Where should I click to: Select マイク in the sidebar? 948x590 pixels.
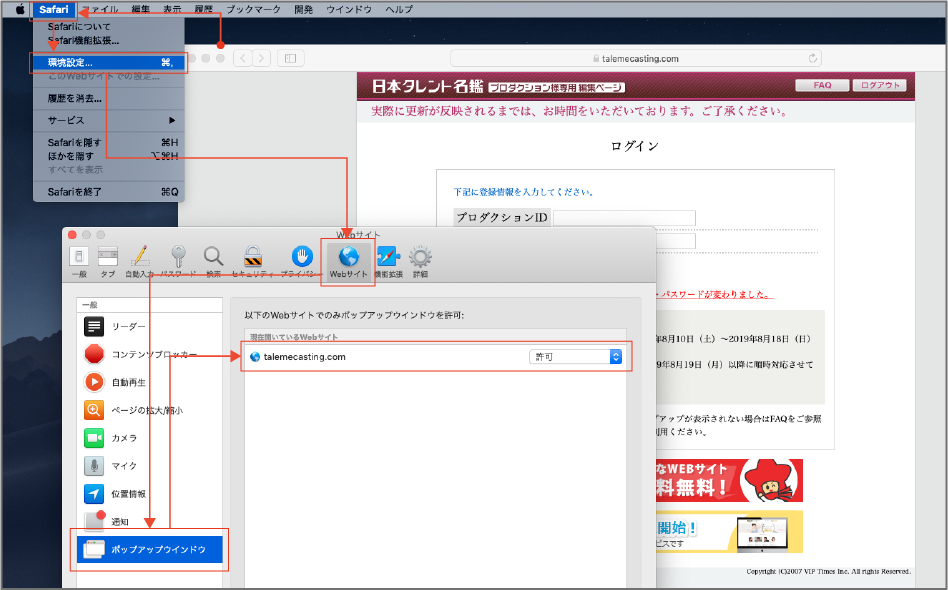pos(150,465)
